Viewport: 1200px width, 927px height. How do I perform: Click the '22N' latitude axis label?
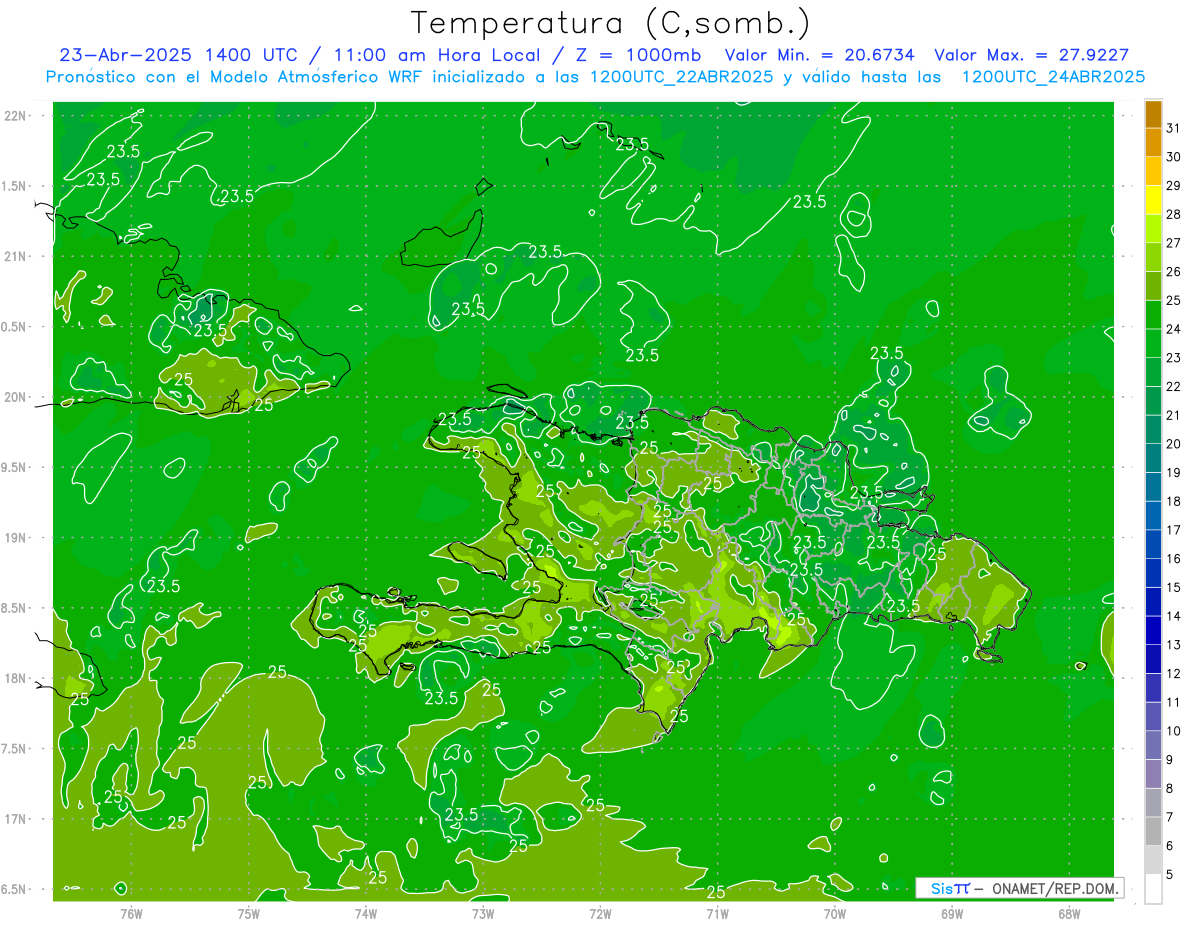[x=16, y=115]
